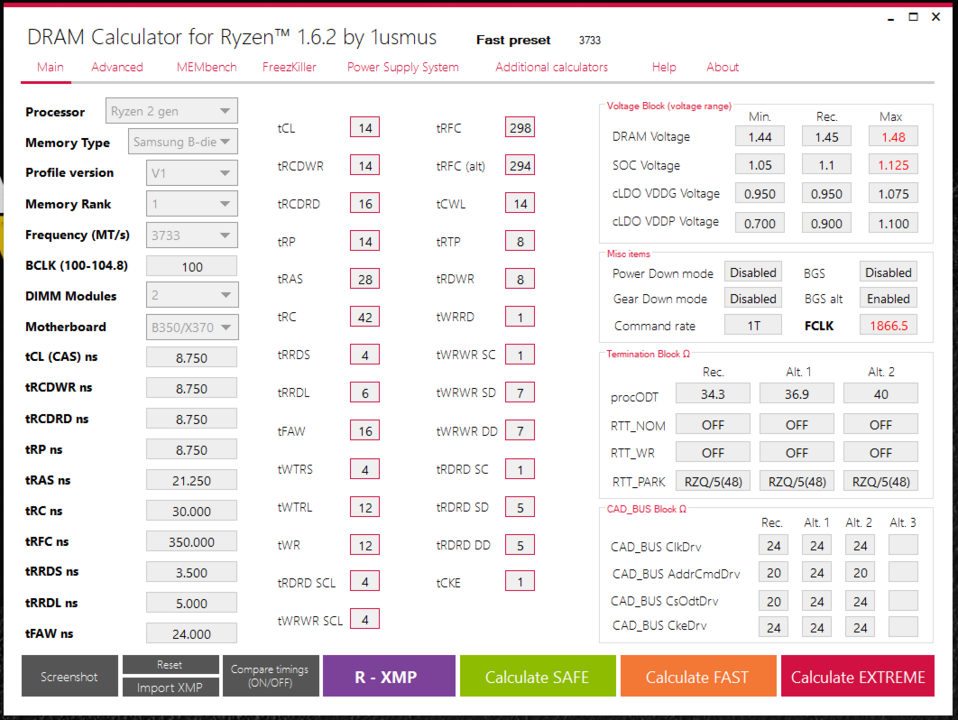The width and height of the screenshot is (958, 720).
Task: Toggle Compare timings (ON/OFF)
Action: click(x=270, y=676)
